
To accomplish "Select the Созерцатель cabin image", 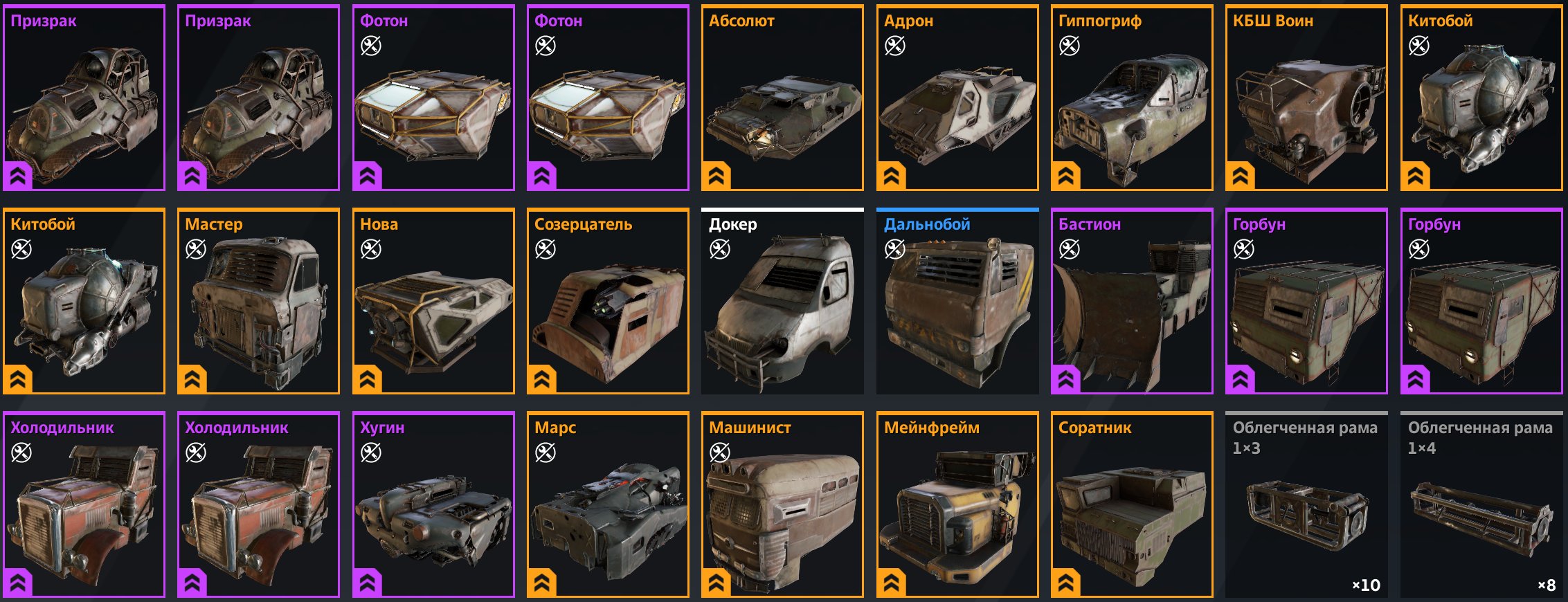I will (608, 322).
